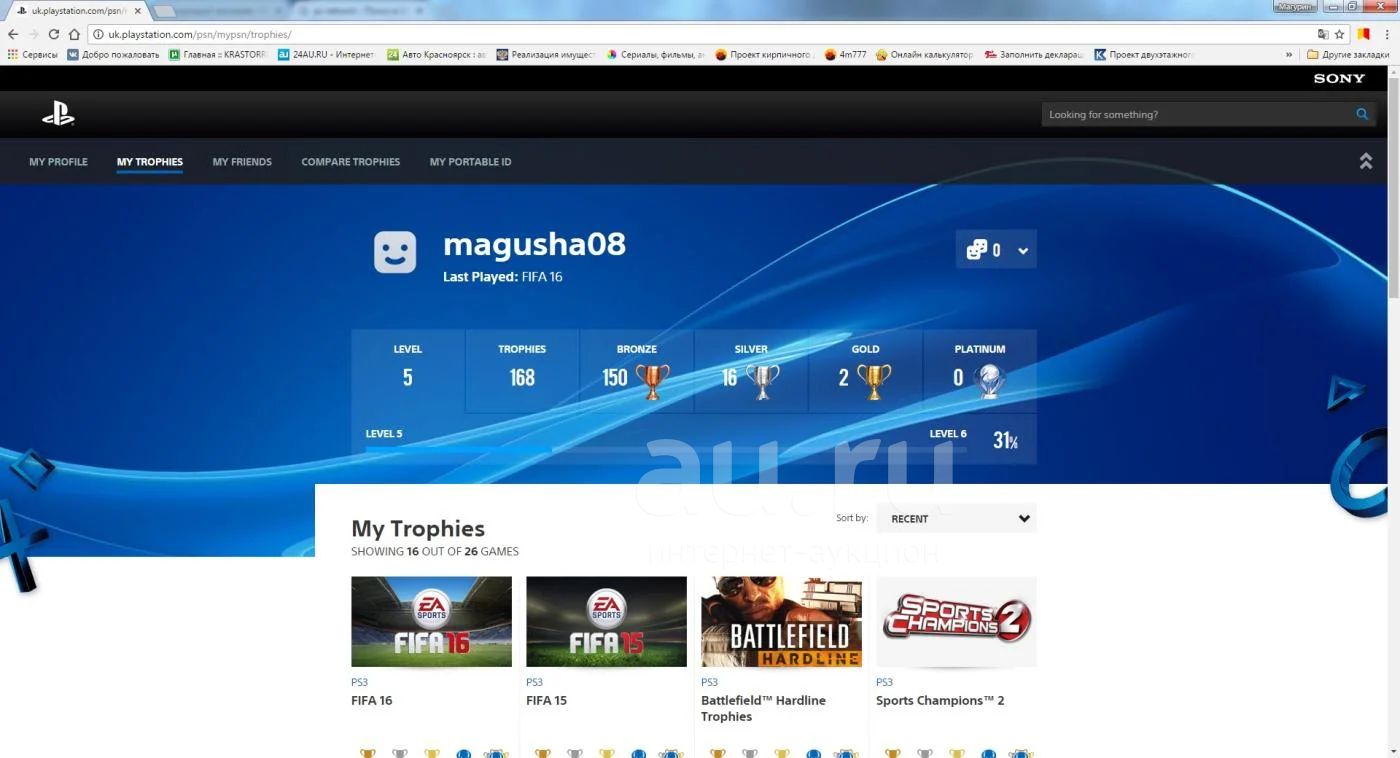The width and height of the screenshot is (1400, 758).
Task: Click the Магурин user profile button
Action: (x=1293, y=6)
